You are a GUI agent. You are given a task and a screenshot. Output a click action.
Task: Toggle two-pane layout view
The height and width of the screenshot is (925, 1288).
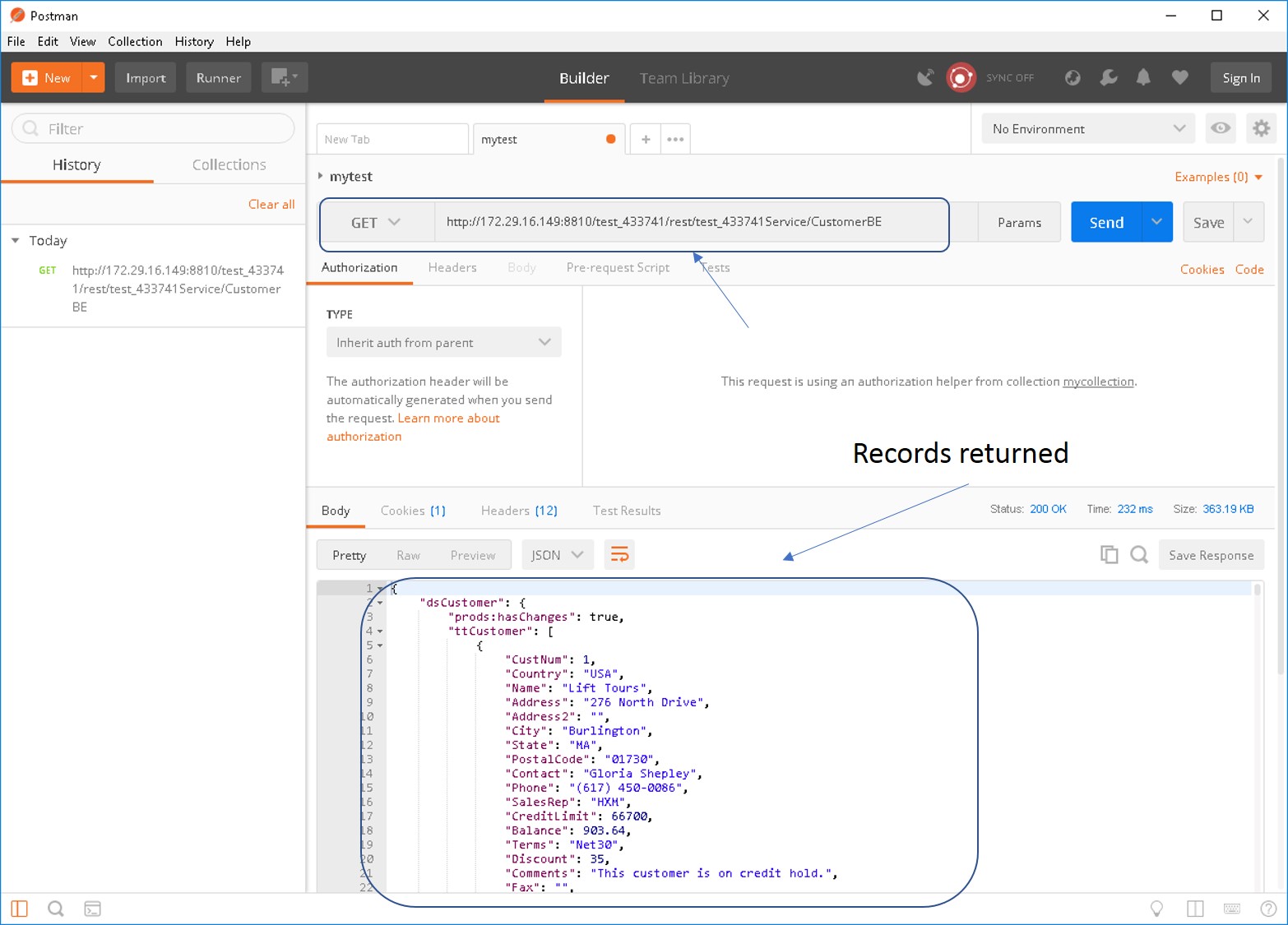point(1195,909)
